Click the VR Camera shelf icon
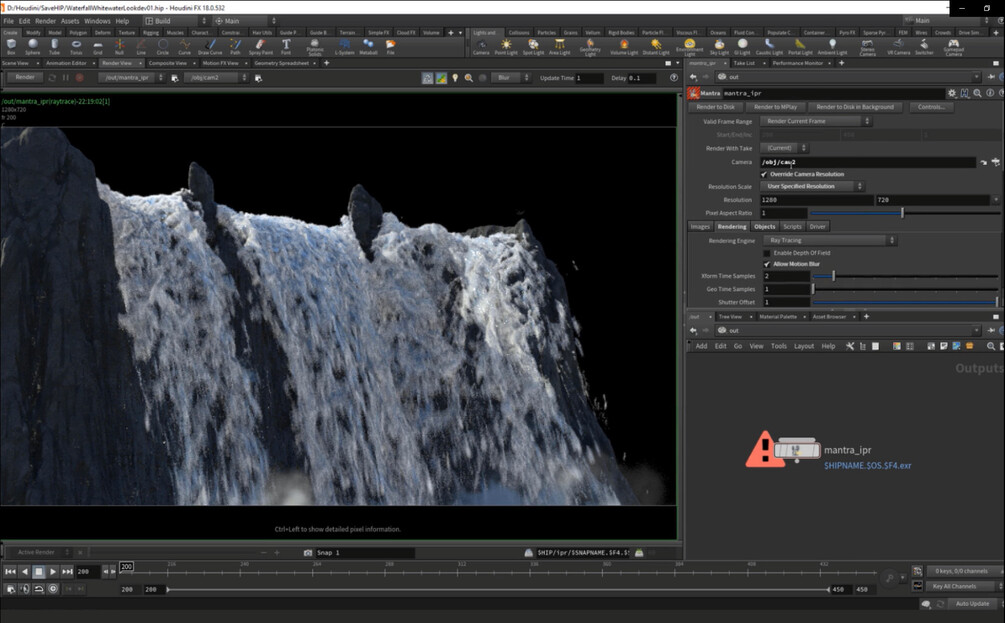Image resolution: width=1005 pixels, height=623 pixels. tap(897, 46)
